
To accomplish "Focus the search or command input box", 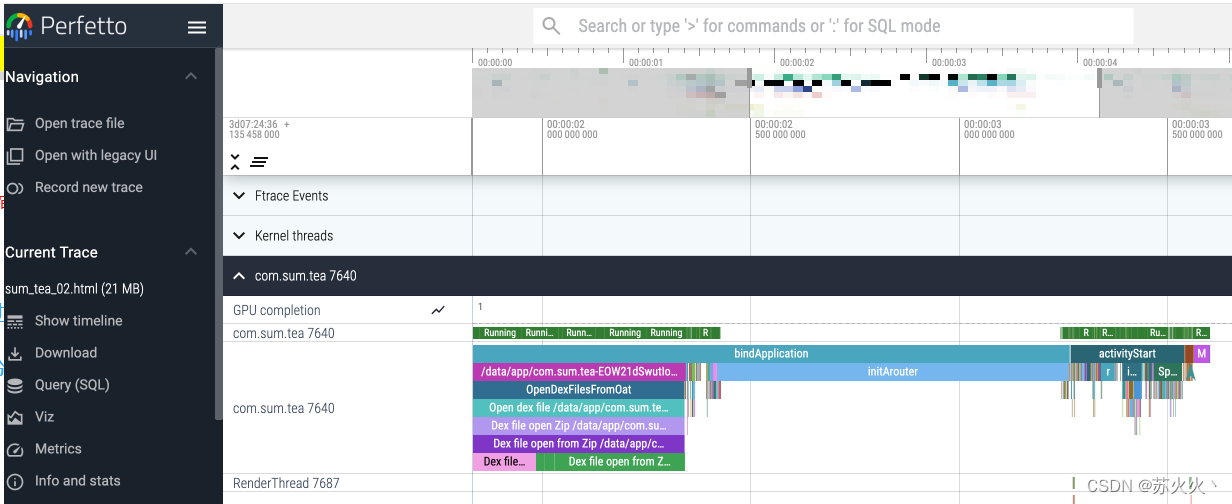I will point(833,26).
